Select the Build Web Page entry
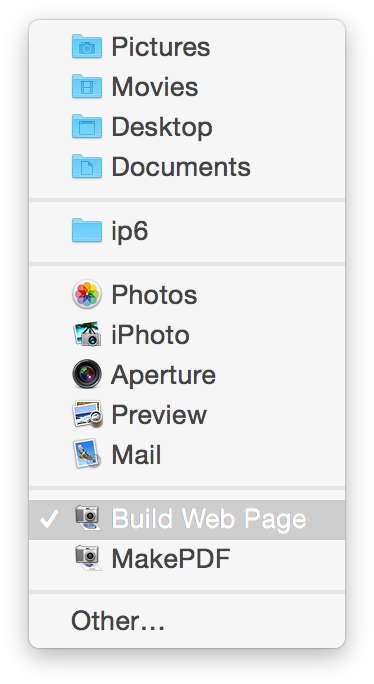 click(x=187, y=520)
